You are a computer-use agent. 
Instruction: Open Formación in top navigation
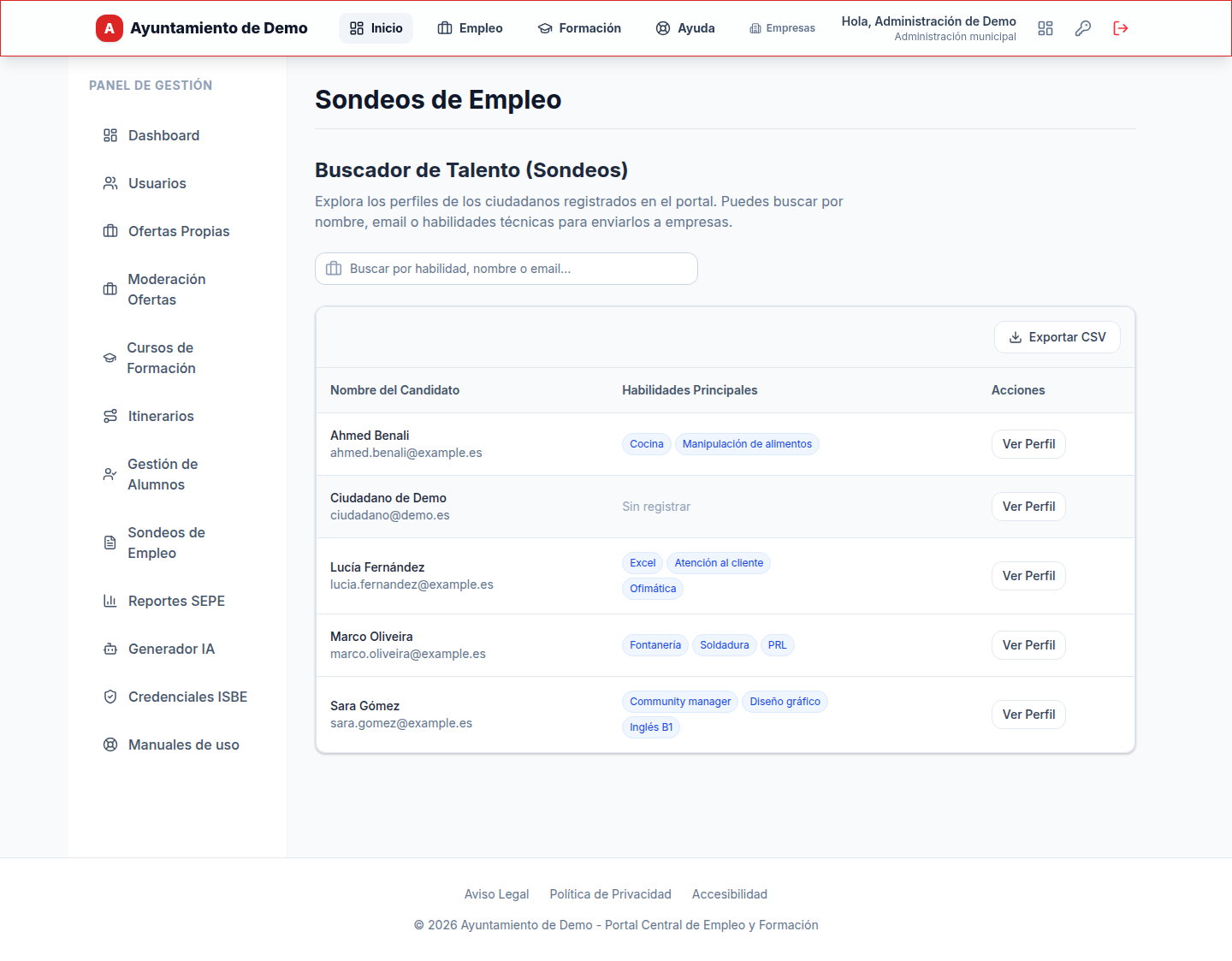[579, 28]
